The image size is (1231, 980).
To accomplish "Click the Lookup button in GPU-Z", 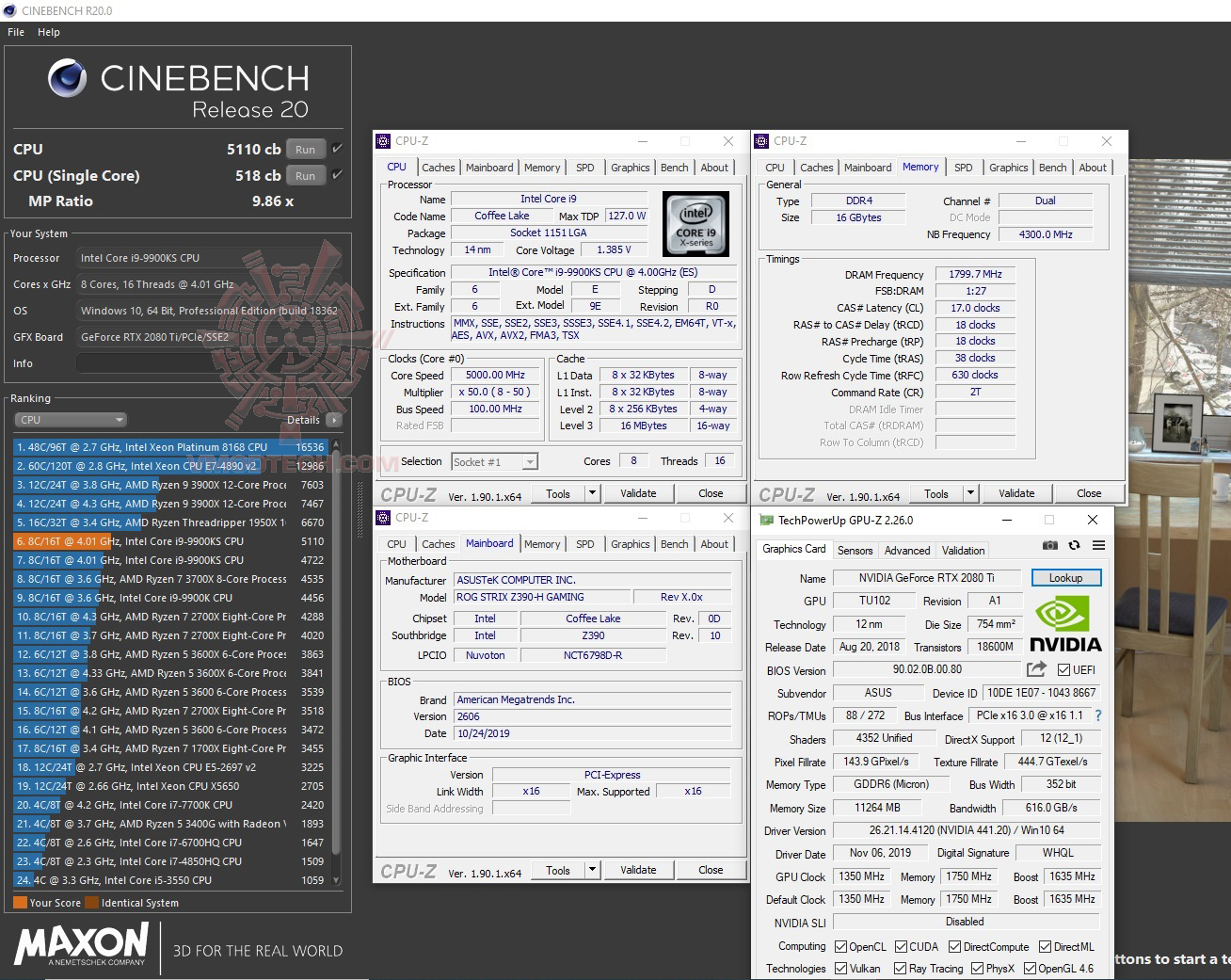I will (1066, 578).
